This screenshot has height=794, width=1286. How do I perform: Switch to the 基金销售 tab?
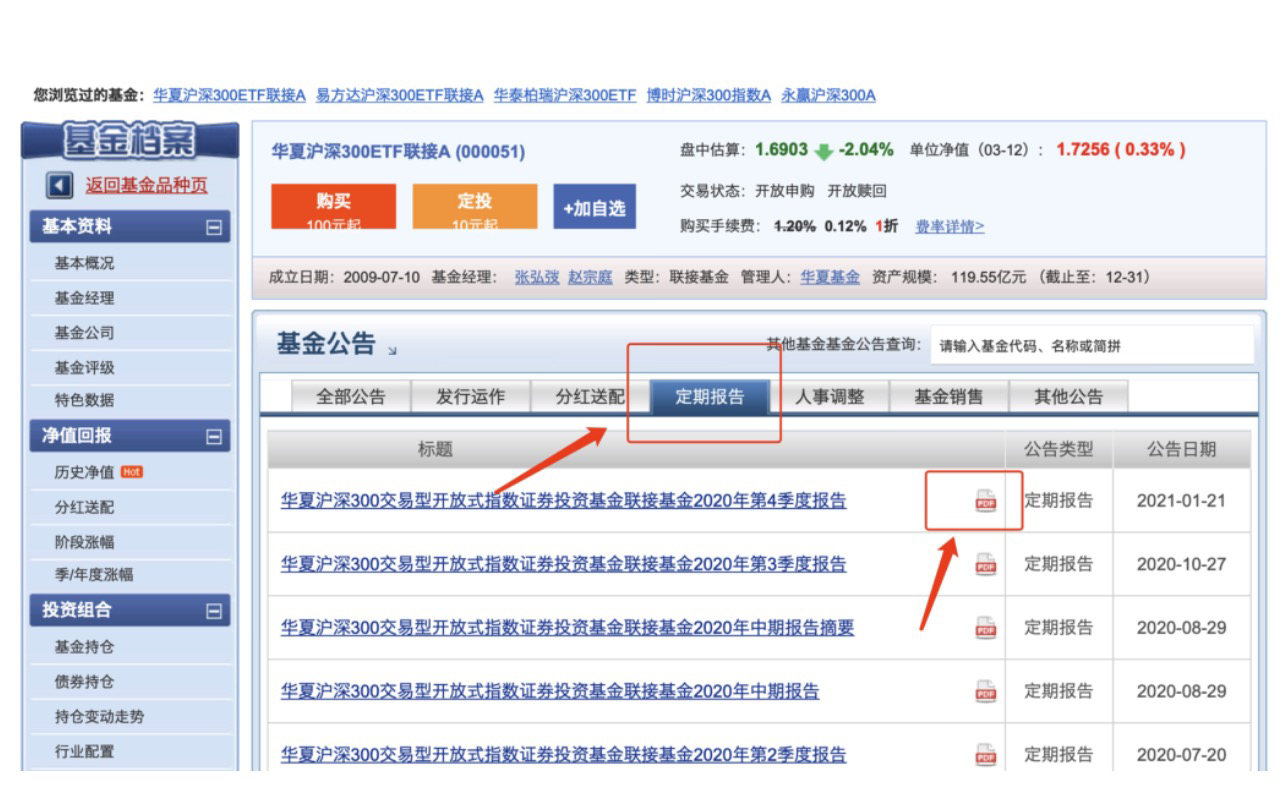pos(949,397)
